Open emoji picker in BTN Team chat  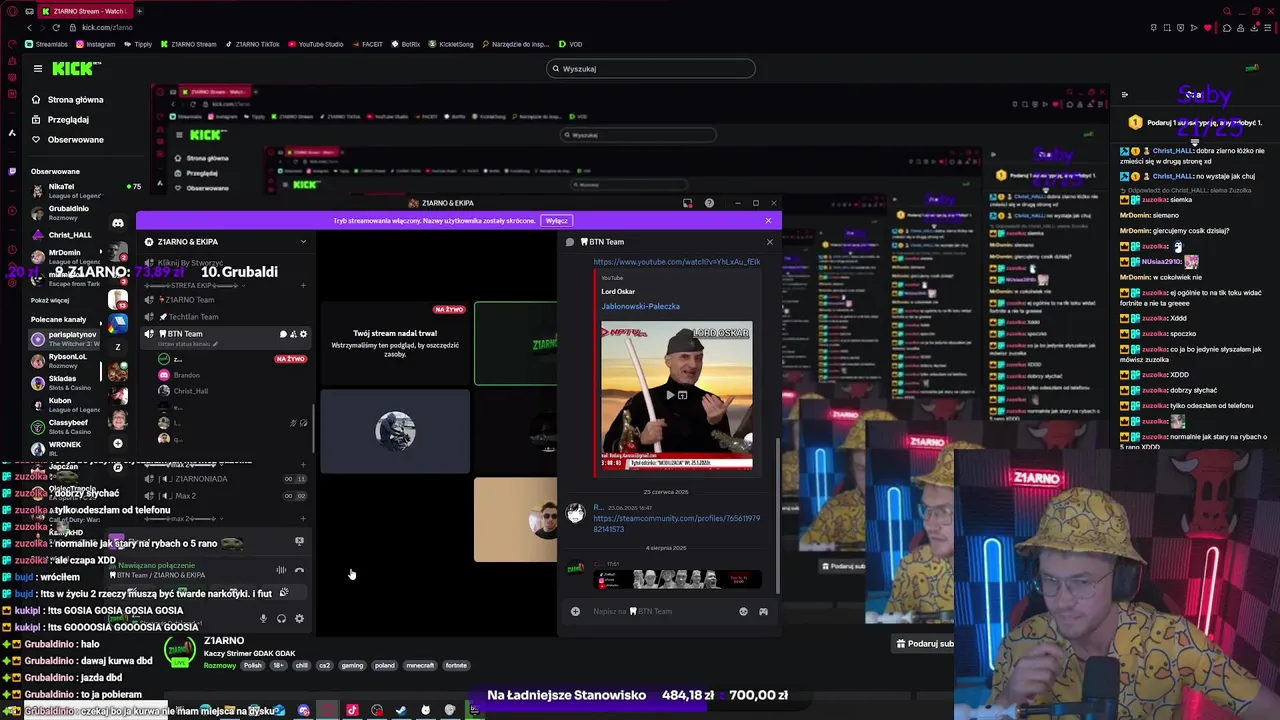pyautogui.click(x=743, y=611)
